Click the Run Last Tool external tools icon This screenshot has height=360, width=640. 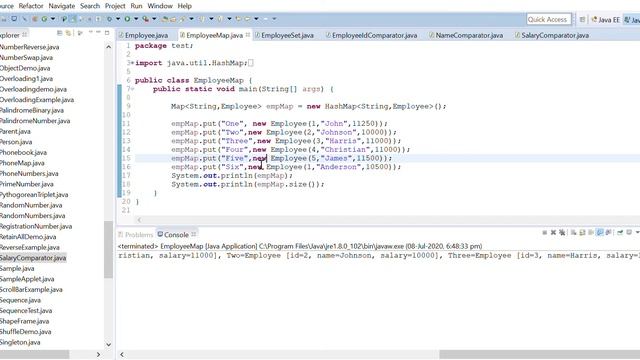(x=146, y=19)
